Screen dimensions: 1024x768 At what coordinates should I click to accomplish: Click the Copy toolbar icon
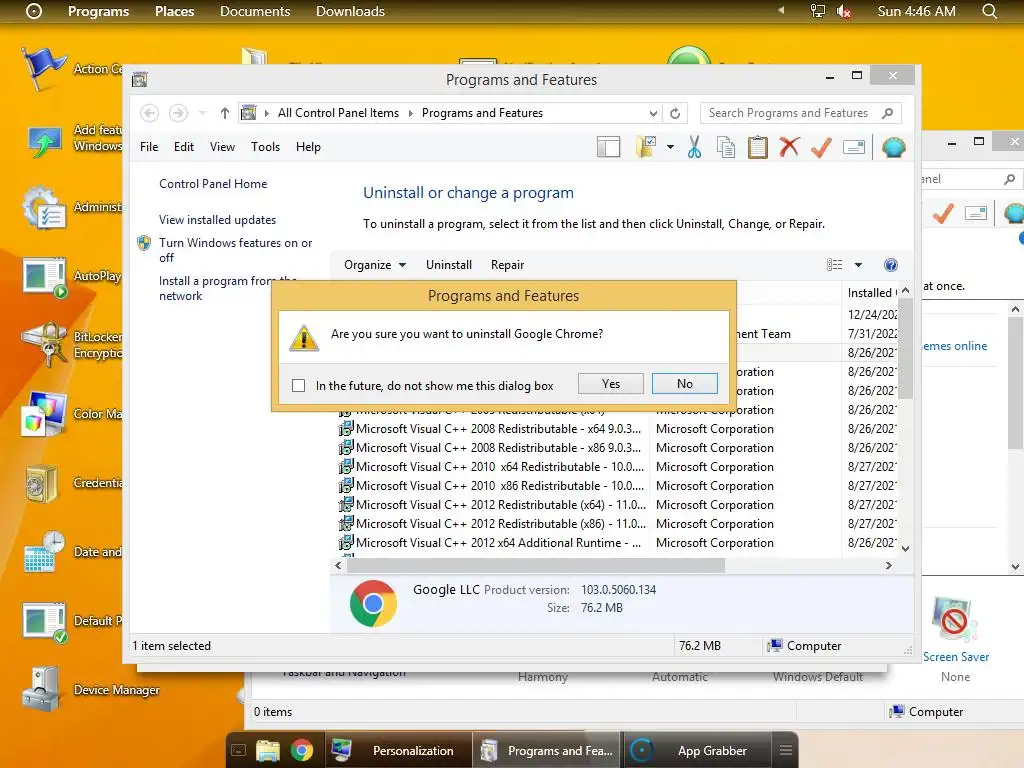tap(726, 147)
